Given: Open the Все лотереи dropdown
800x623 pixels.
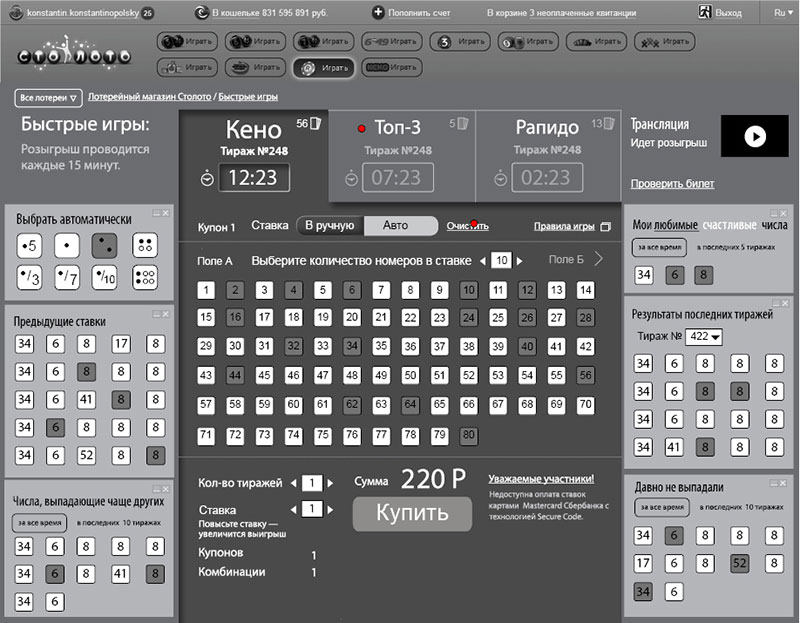Looking at the screenshot, I should 47,98.
